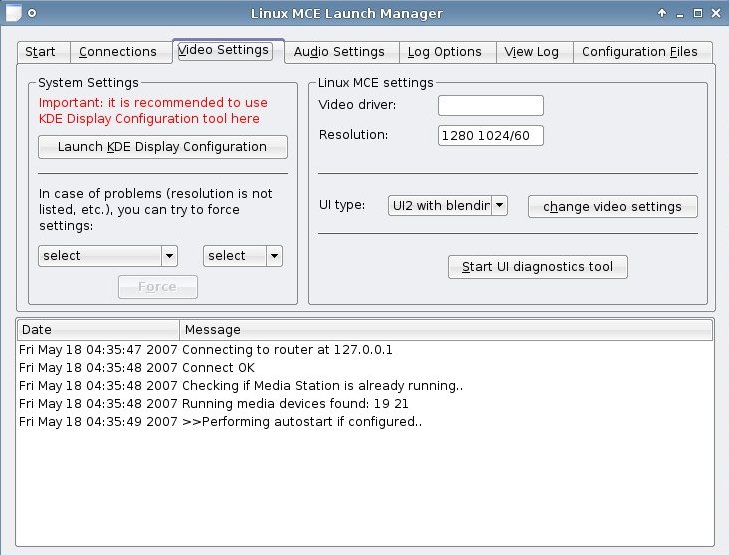
Task: Select the Video Settings tab
Action: [228, 50]
